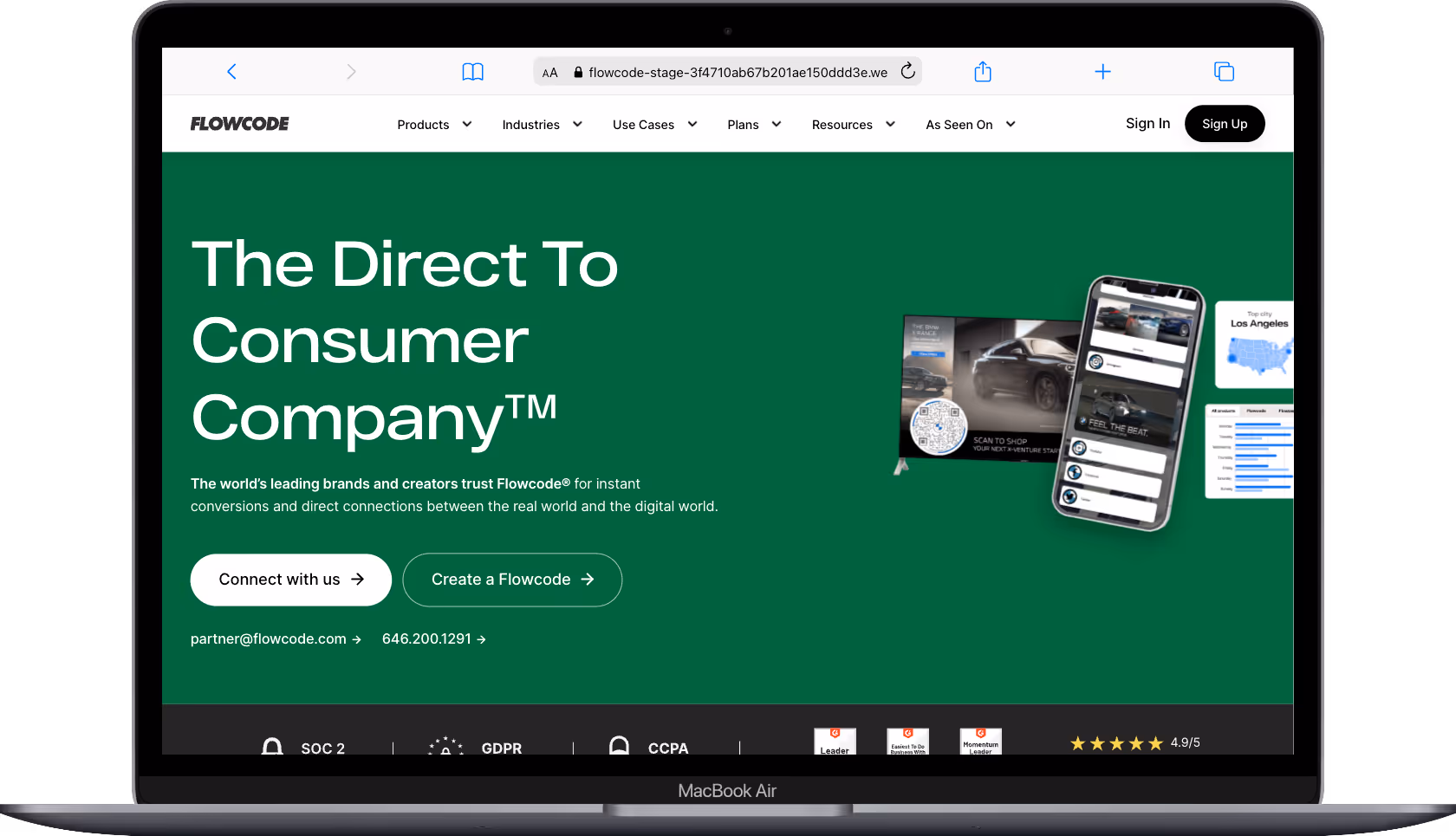Screen dimensions: 1456x836
Task: Show all tabs overview icon
Action: [1224, 72]
